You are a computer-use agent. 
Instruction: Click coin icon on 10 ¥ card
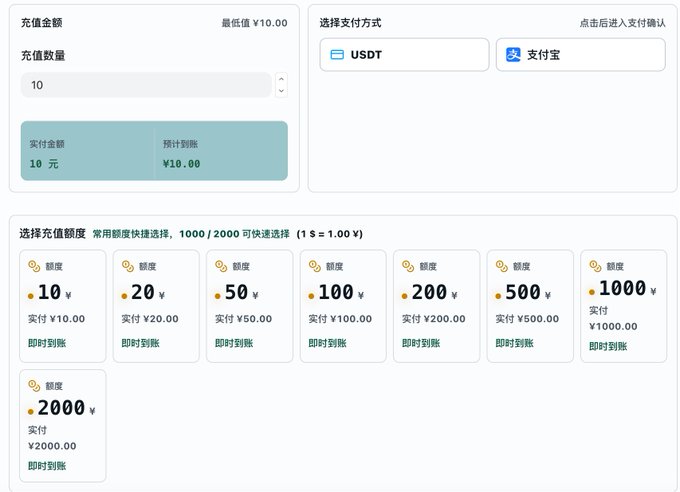(34, 266)
